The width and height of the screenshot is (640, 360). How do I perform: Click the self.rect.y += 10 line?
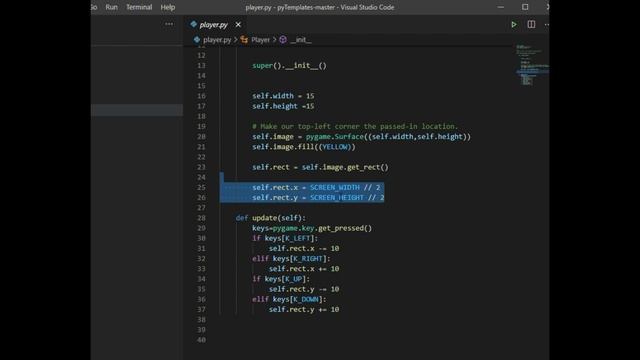[x=304, y=310]
